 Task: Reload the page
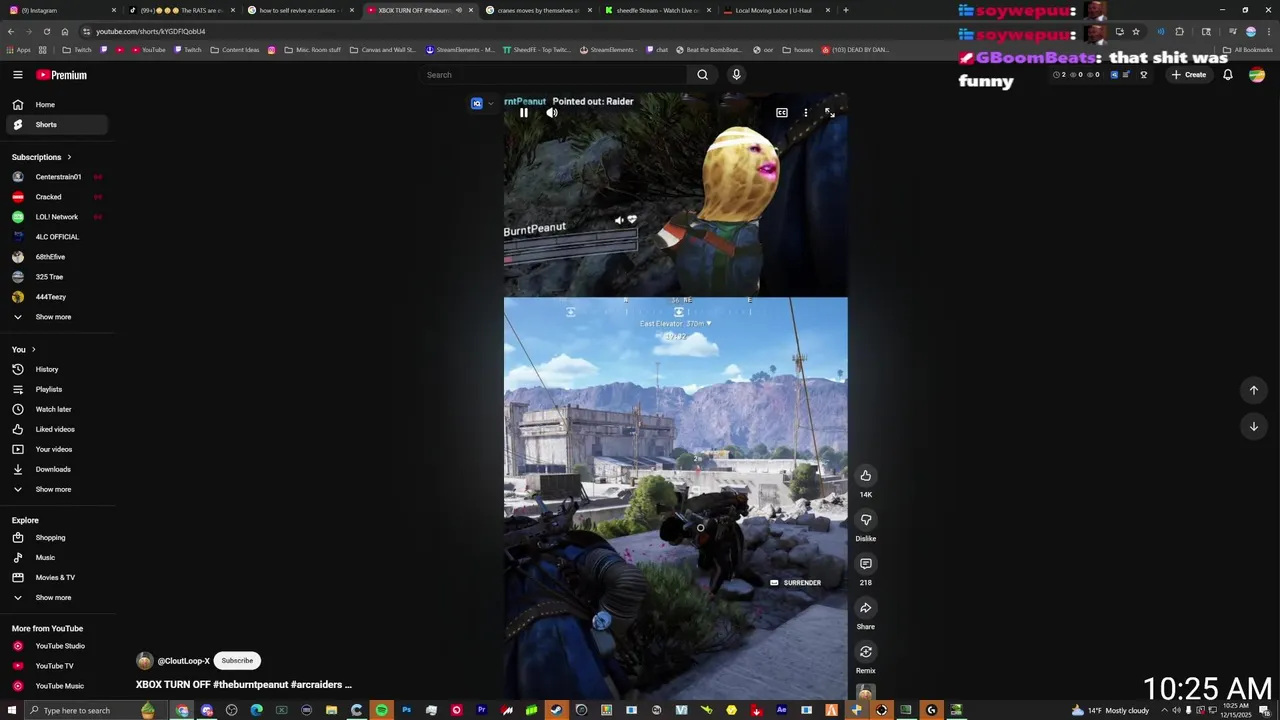tap(46, 31)
